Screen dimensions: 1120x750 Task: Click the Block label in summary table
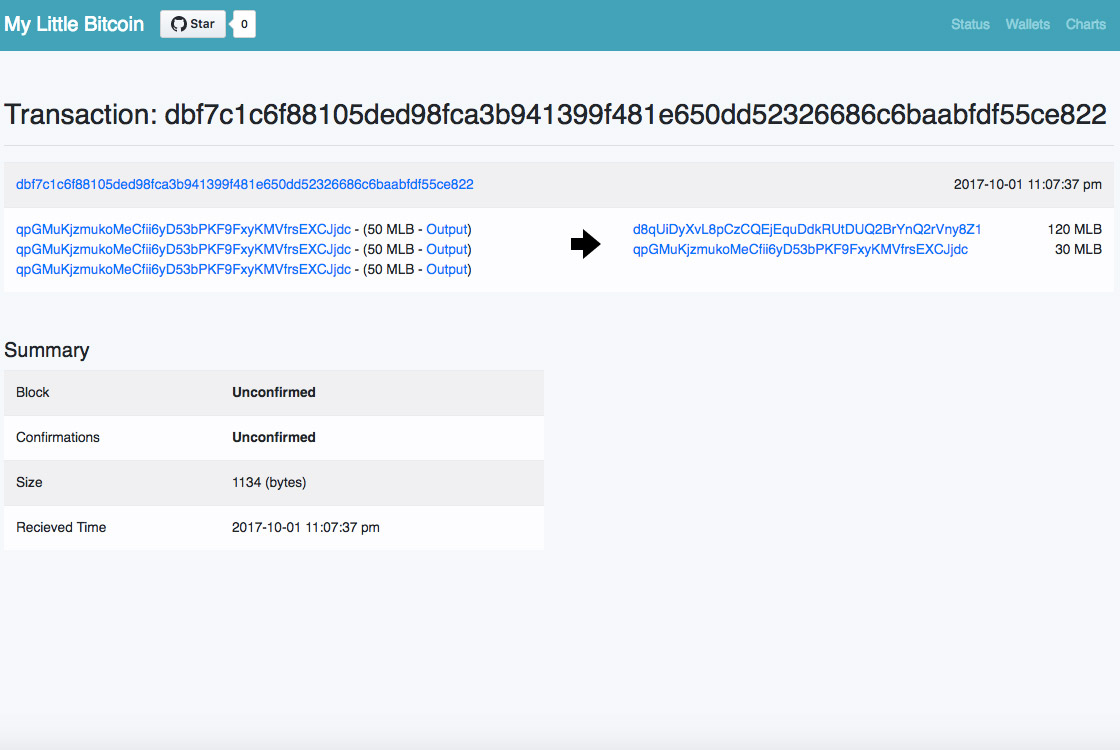click(x=32, y=392)
